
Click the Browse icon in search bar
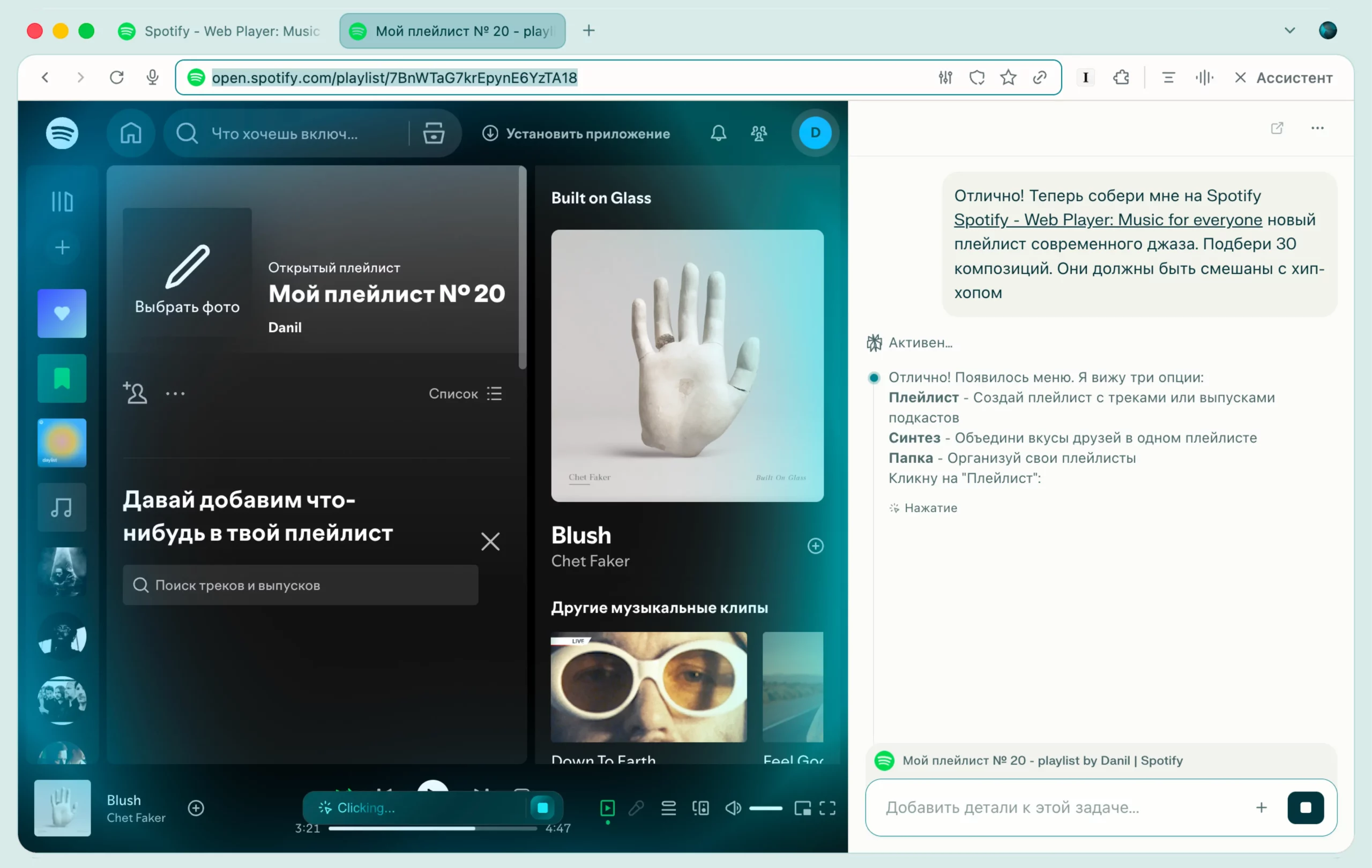[x=434, y=133]
